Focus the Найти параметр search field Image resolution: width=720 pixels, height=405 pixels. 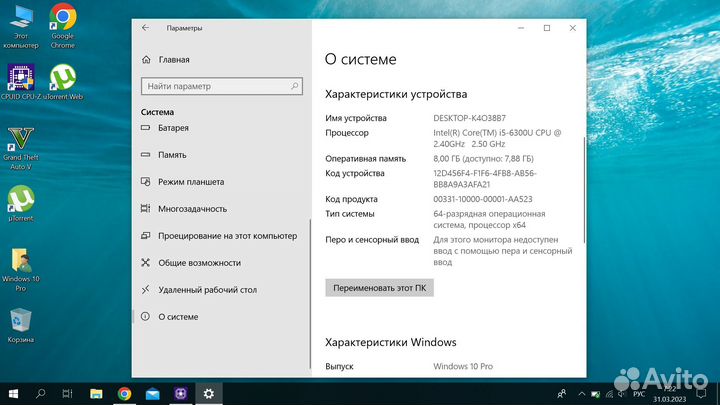(222, 86)
